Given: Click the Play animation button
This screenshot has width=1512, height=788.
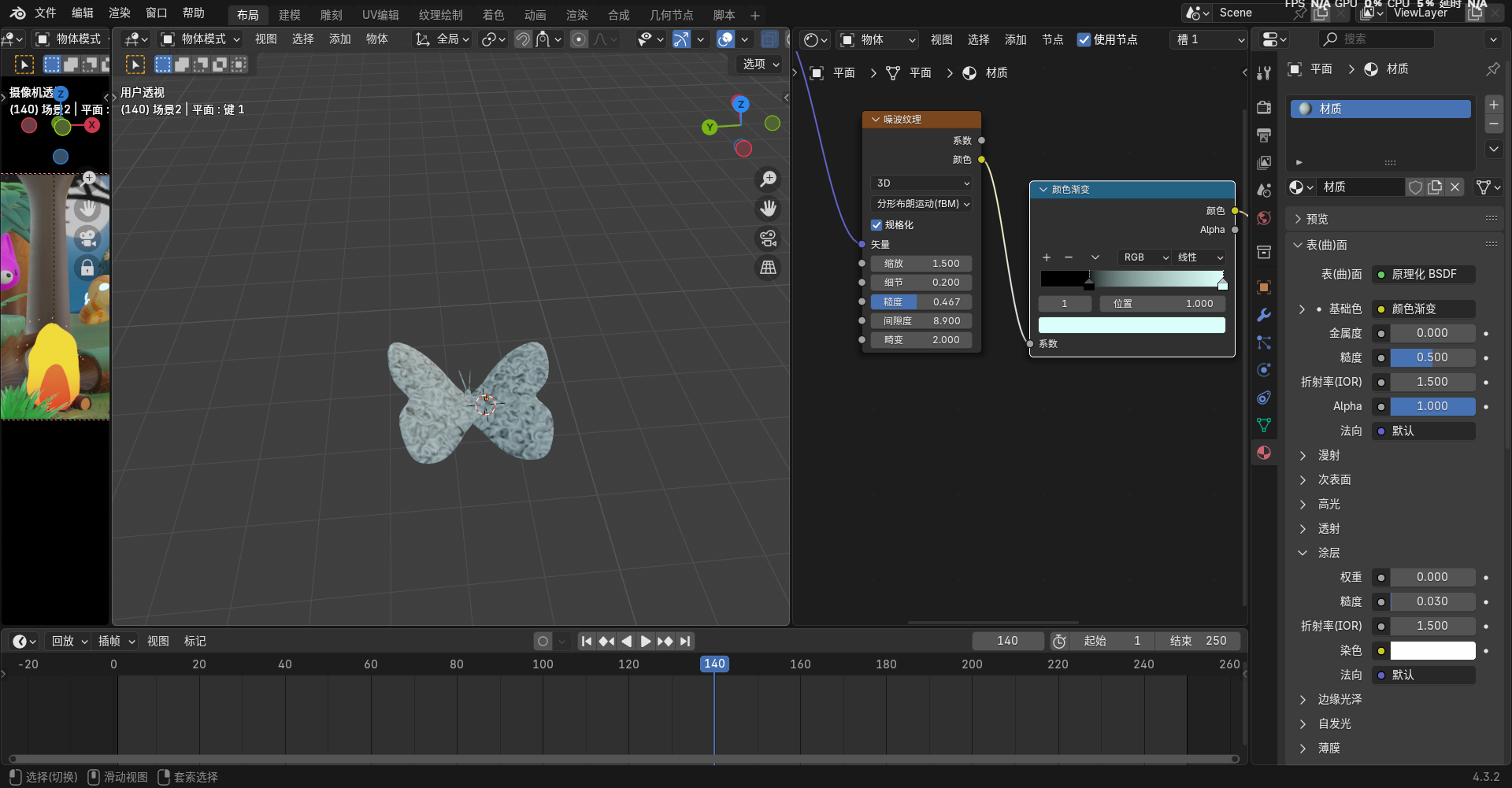Looking at the screenshot, I should (645, 641).
